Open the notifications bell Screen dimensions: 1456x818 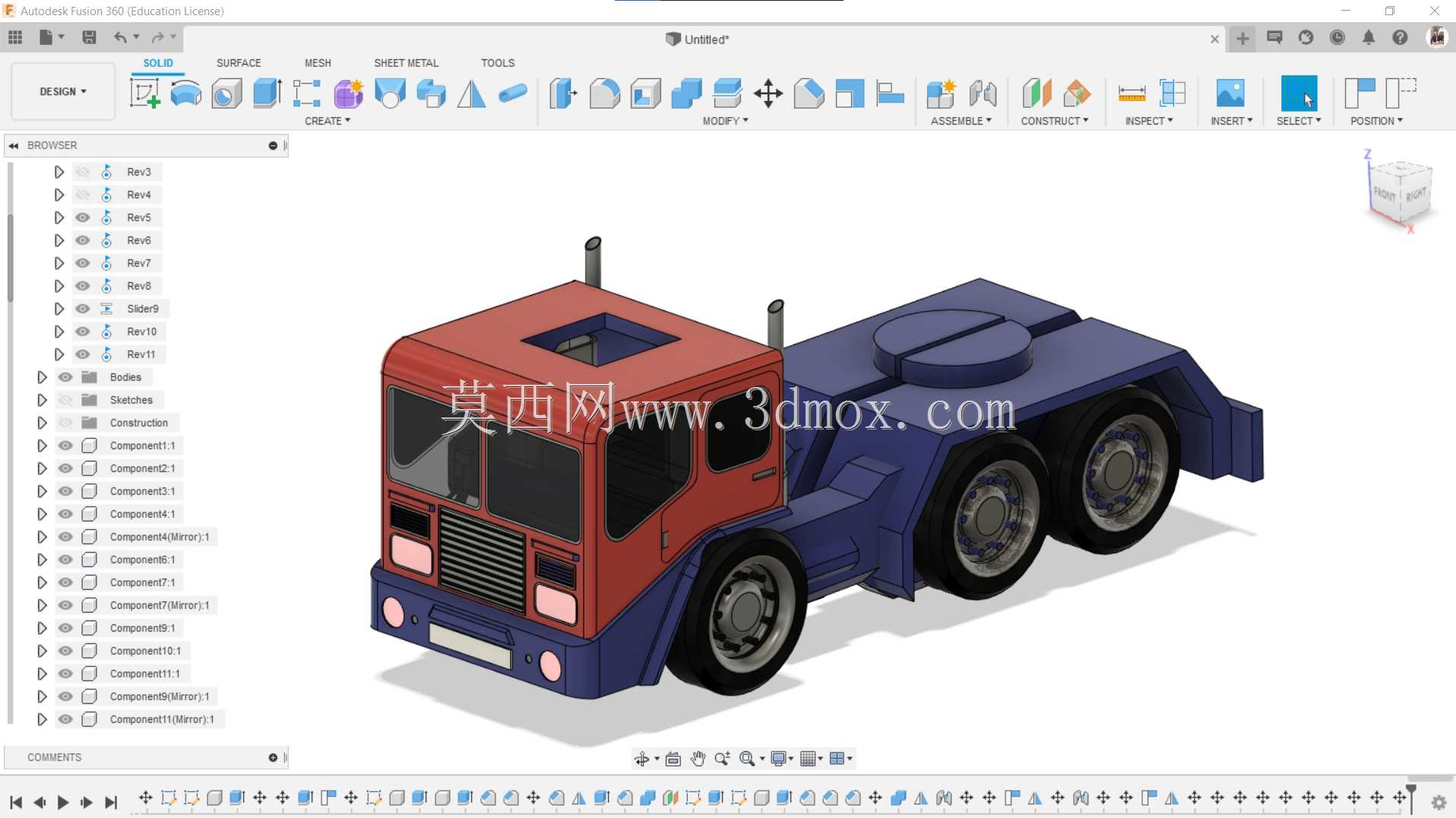pyautogui.click(x=1369, y=37)
